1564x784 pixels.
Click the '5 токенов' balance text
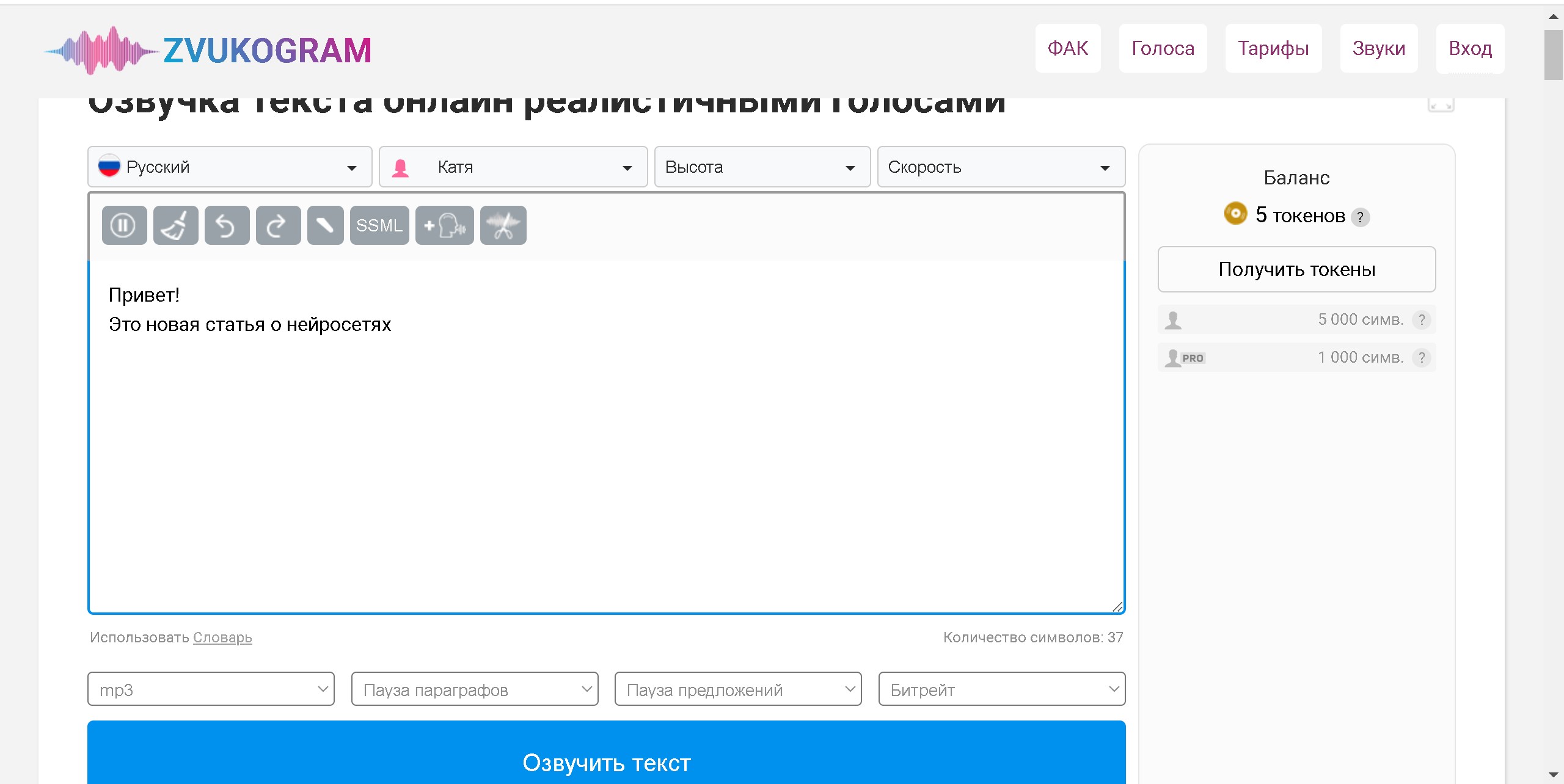coord(1300,215)
